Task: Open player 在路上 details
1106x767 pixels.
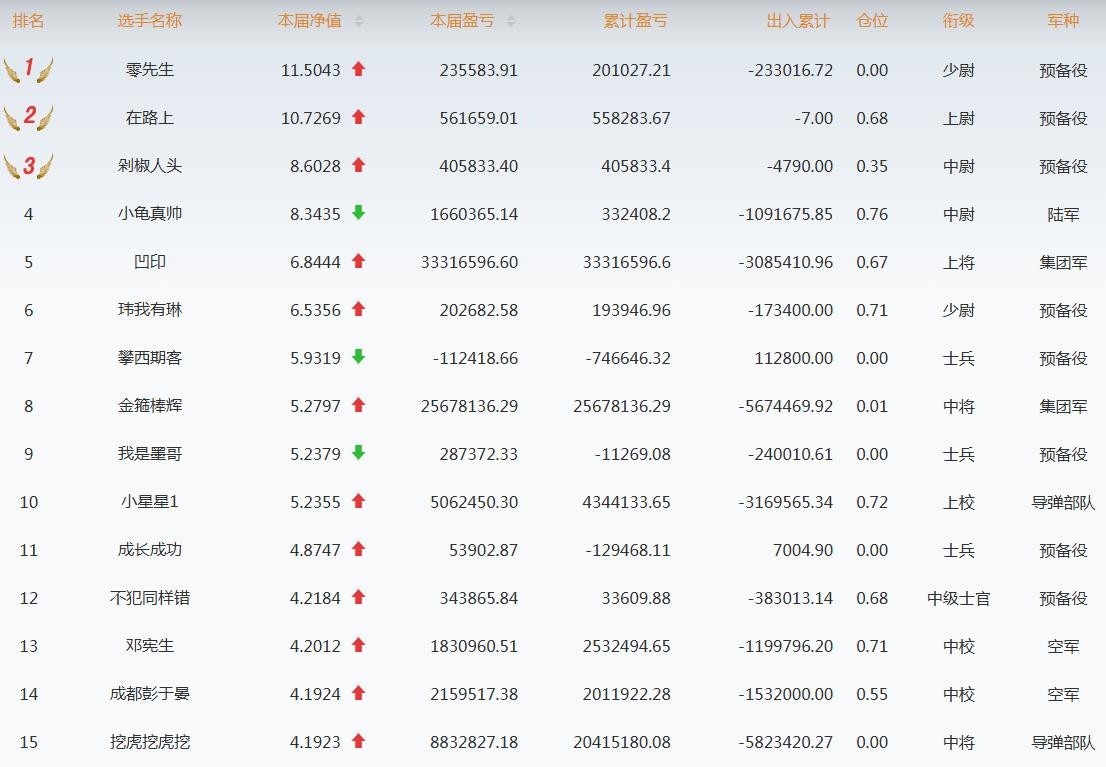Action: click(x=150, y=118)
